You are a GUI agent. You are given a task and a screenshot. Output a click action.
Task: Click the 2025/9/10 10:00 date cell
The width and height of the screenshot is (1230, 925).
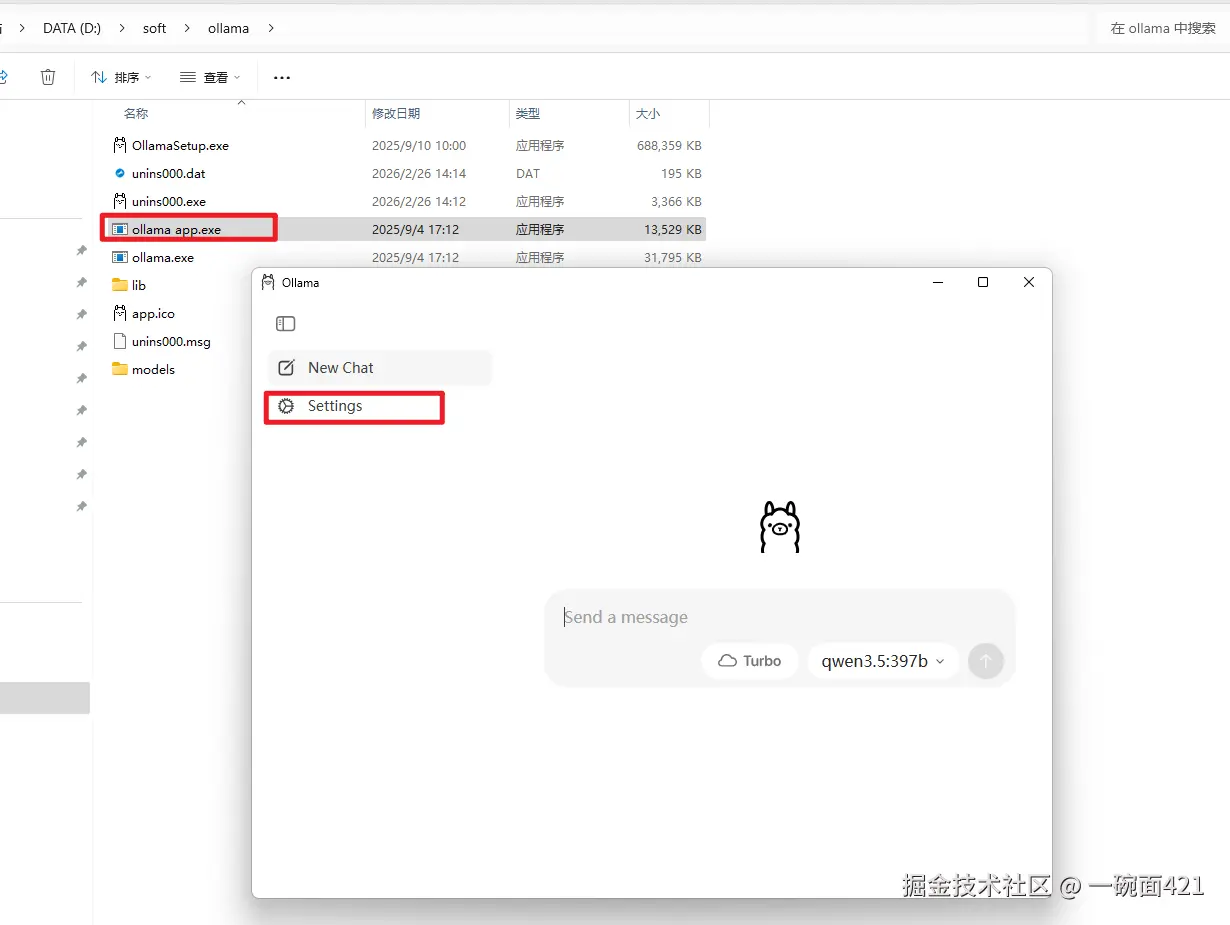(x=419, y=145)
